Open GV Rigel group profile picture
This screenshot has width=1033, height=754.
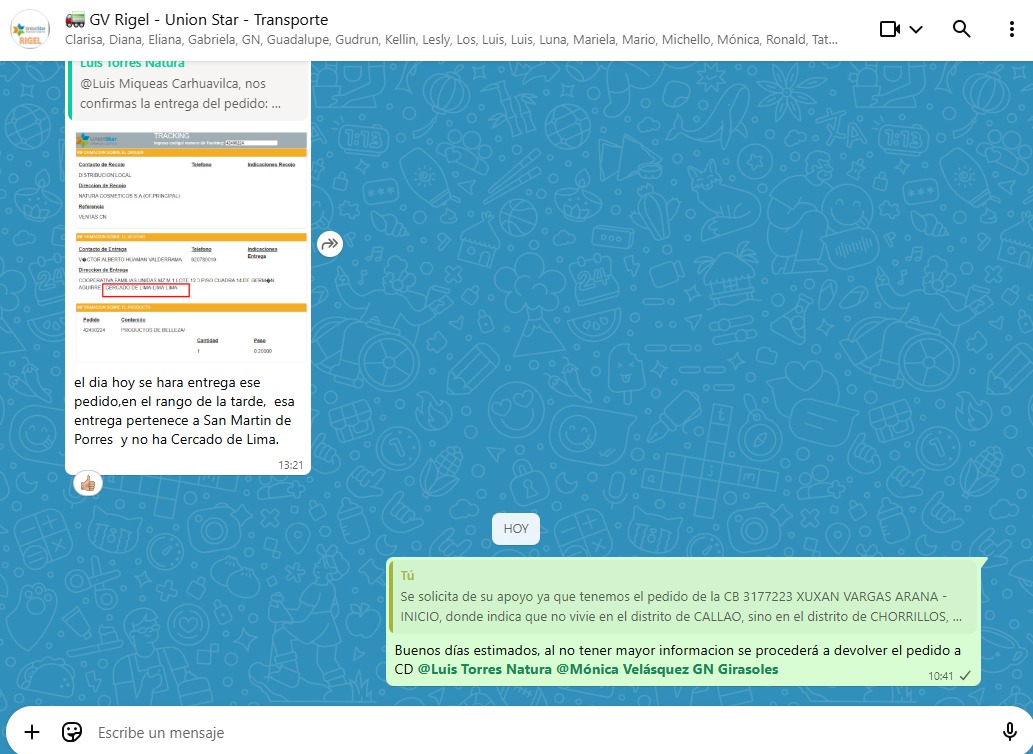click(28, 29)
